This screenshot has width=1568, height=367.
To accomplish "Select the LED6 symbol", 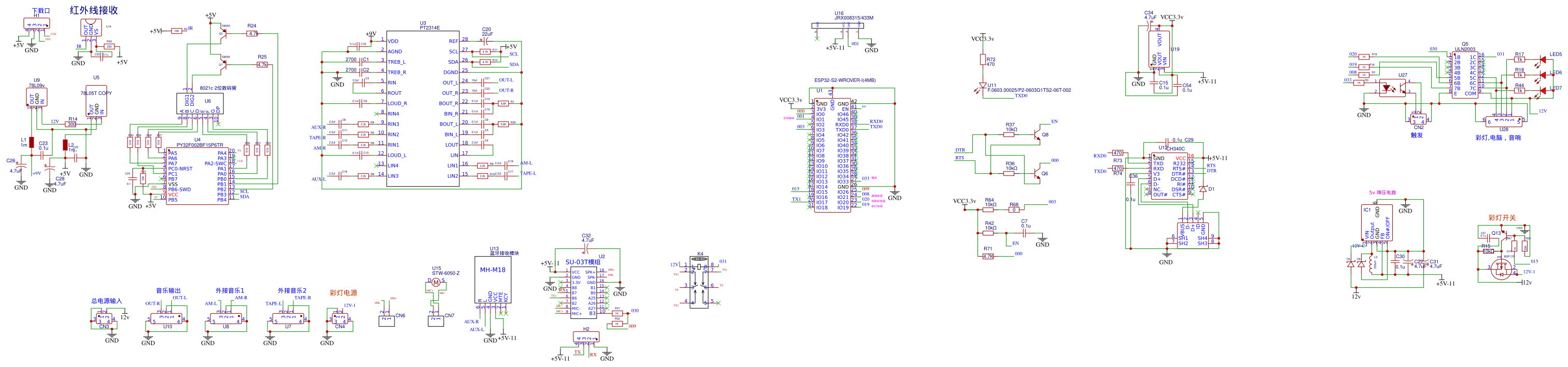I will pos(1542,76).
